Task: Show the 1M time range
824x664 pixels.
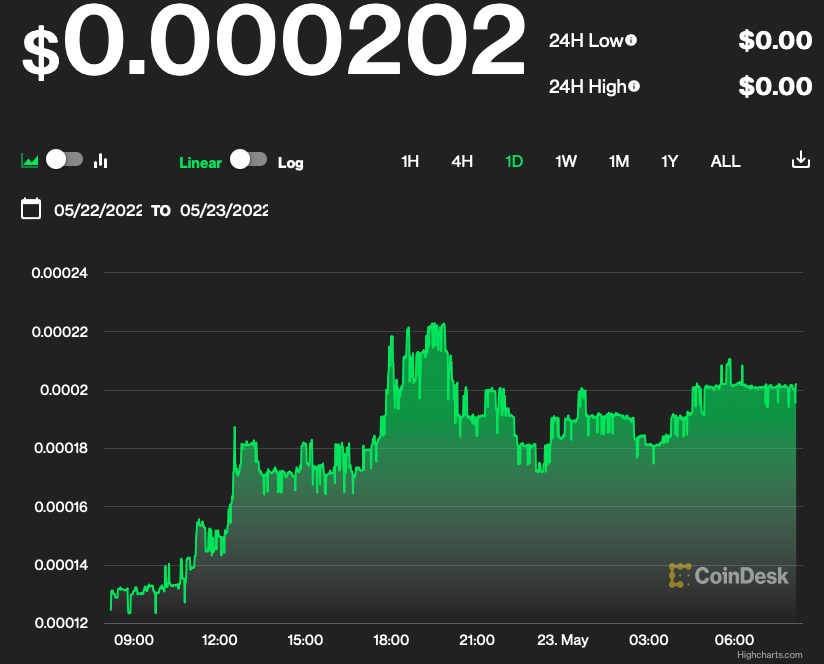Action: (619, 161)
